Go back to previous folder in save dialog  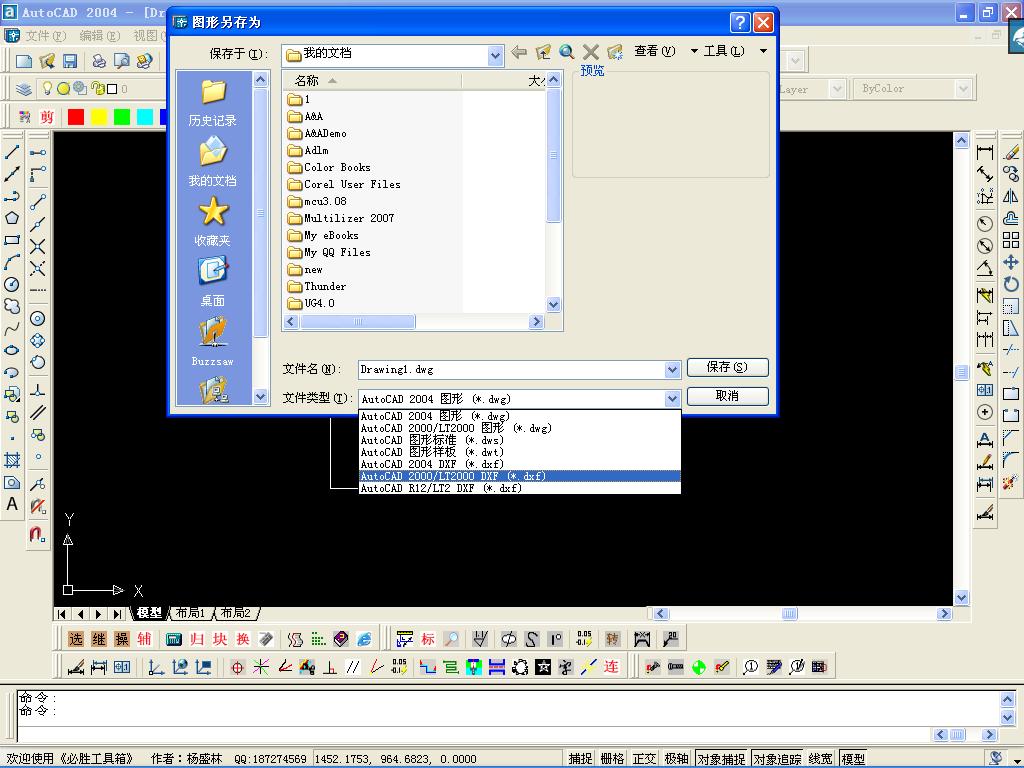tap(519, 52)
